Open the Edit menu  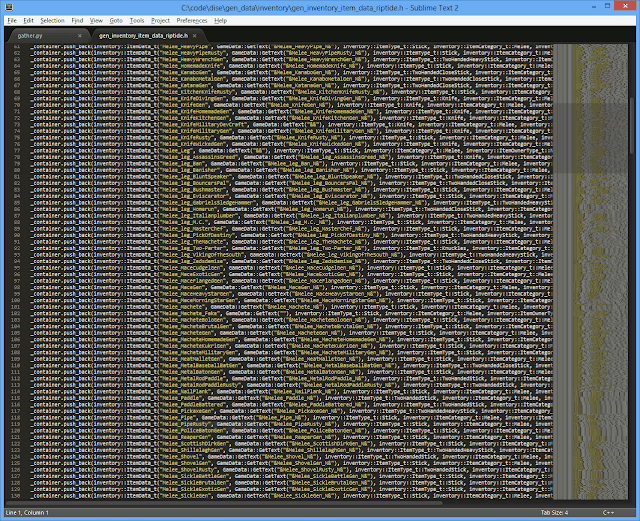(x=30, y=20)
